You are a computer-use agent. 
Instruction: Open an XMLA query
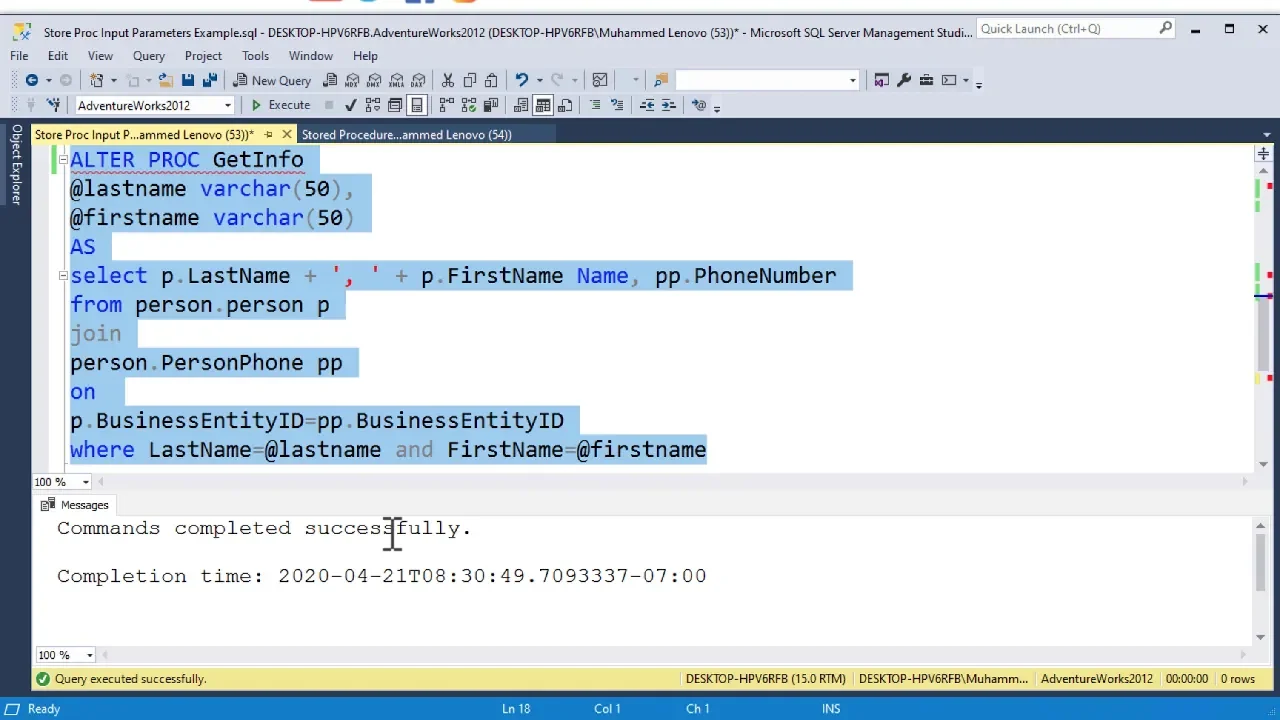tap(397, 80)
